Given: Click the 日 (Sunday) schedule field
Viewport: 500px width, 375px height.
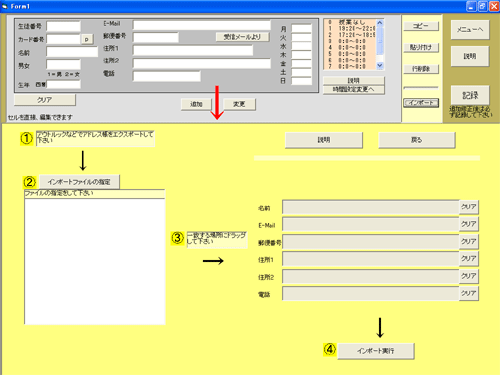Looking at the screenshot, I should 301,80.
